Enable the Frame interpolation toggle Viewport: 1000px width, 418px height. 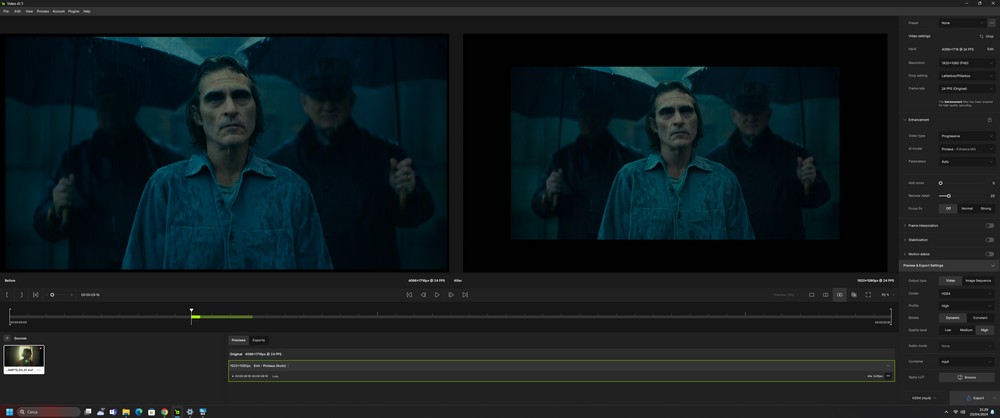point(989,226)
